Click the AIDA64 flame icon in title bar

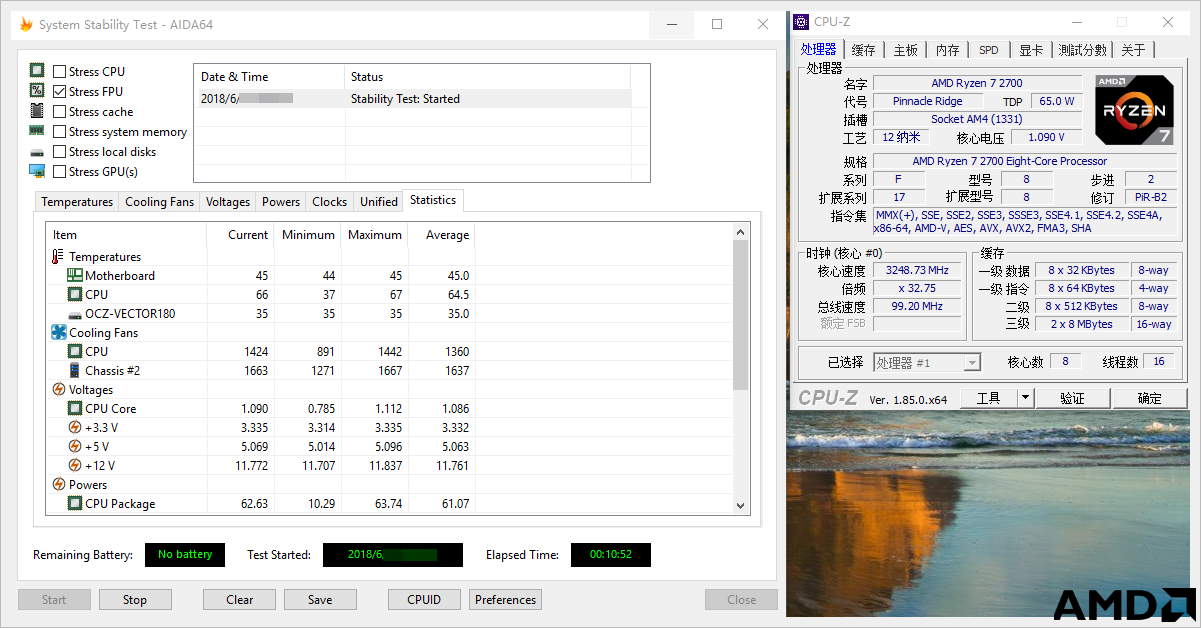click(x=25, y=24)
